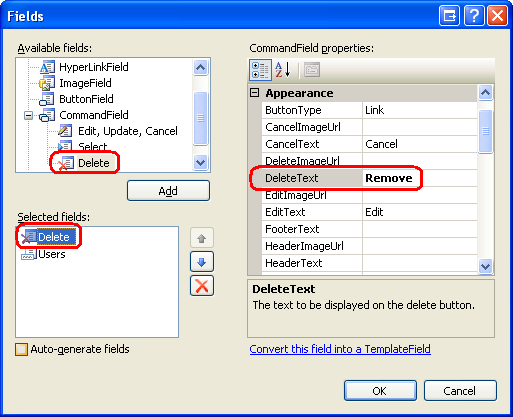Collapse the Appearance property category
The width and height of the screenshot is (513, 417).
click(255, 93)
